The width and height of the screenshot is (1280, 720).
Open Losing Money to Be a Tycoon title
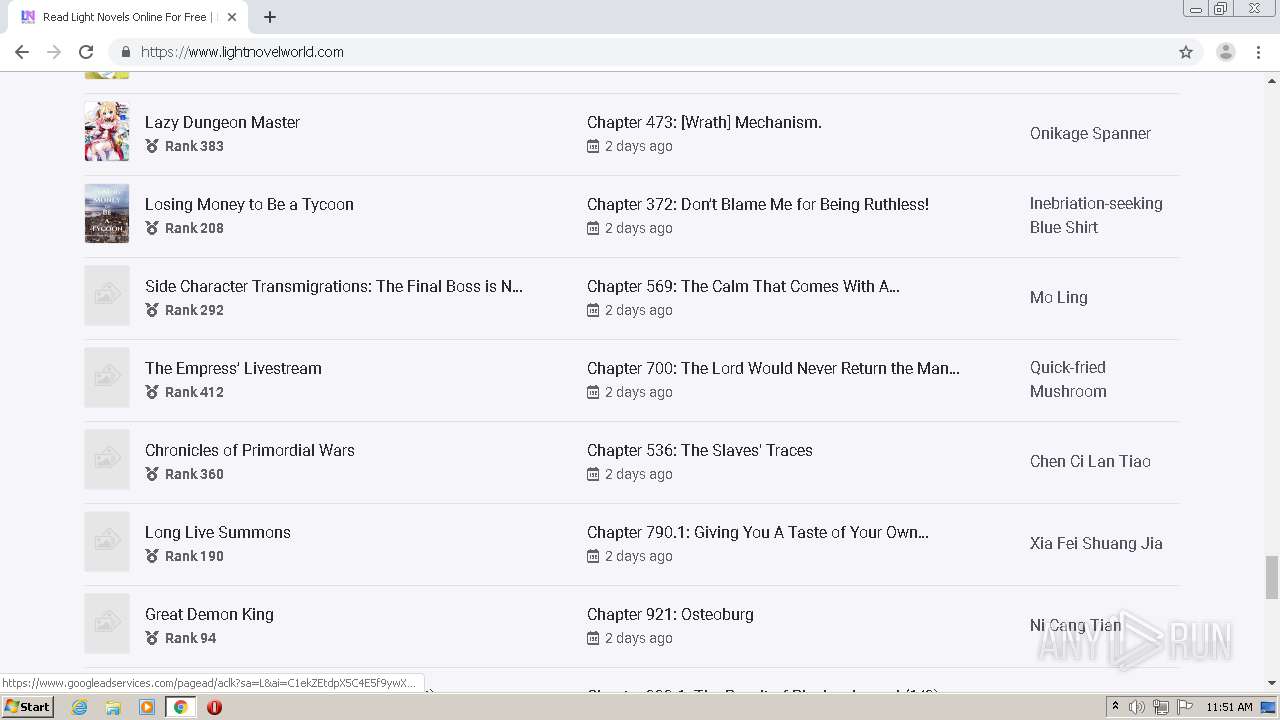[x=249, y=204]
